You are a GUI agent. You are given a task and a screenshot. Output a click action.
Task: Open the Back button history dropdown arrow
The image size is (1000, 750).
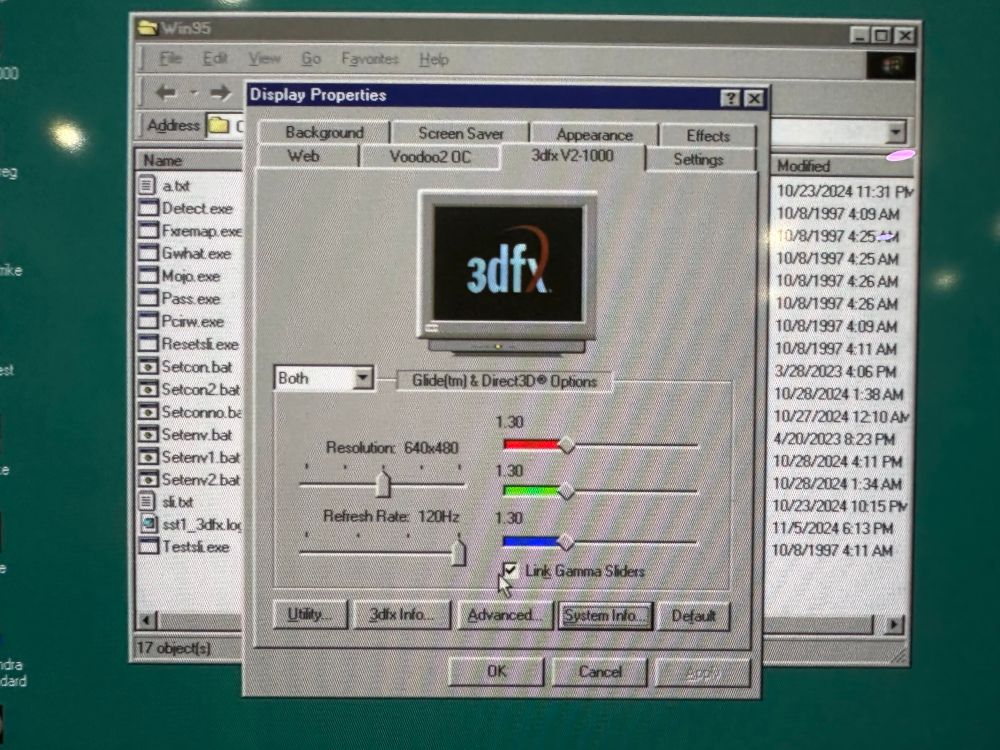click(x=194, y=93)
